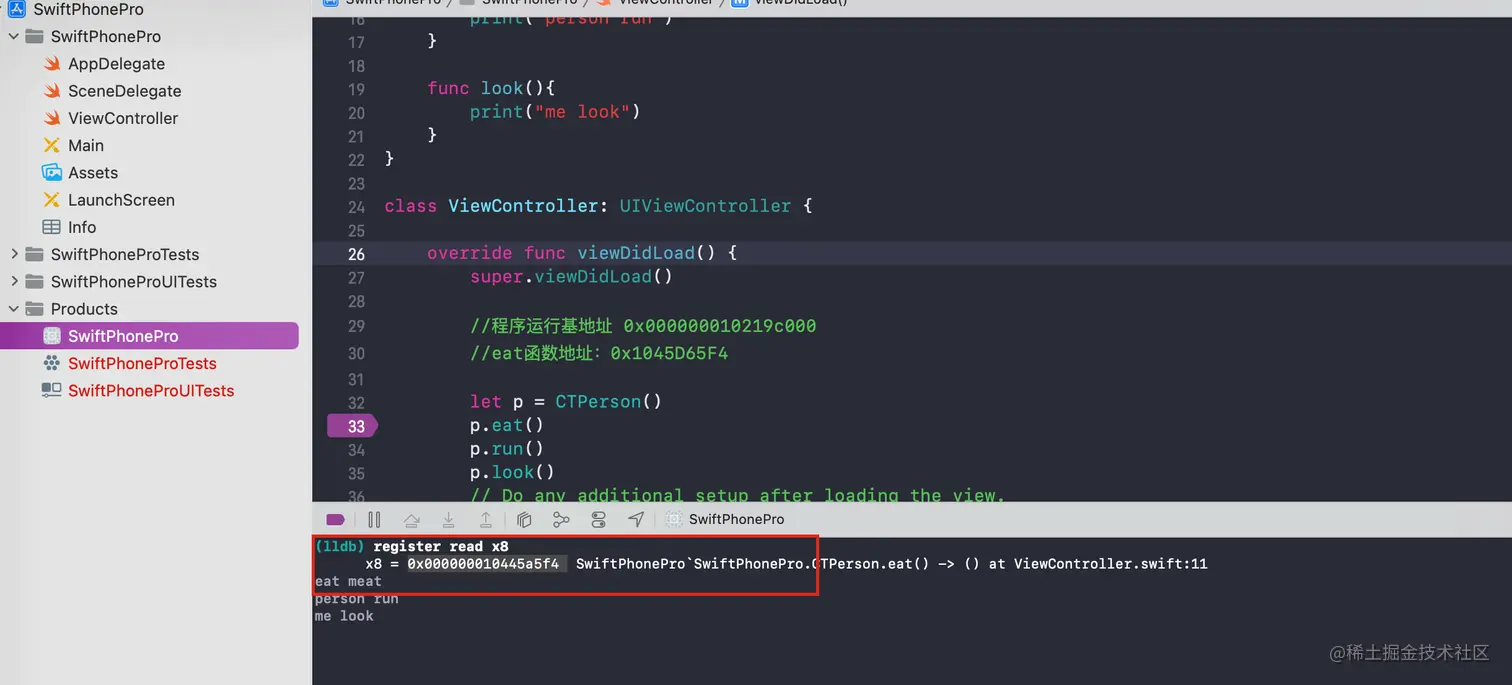Disable the breakpoint on line 33
The image size is (1512, 685).
[x=351, y=426]
